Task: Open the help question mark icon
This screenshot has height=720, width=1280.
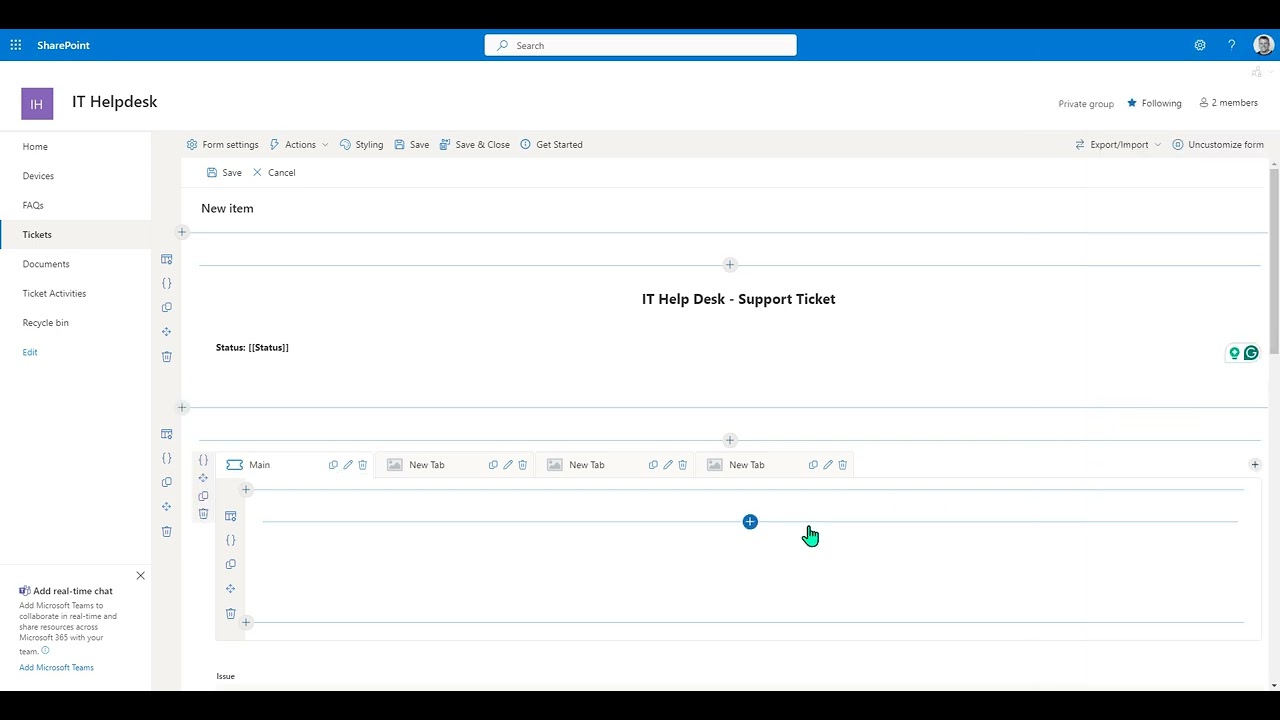Action: tap(1231, 45)
